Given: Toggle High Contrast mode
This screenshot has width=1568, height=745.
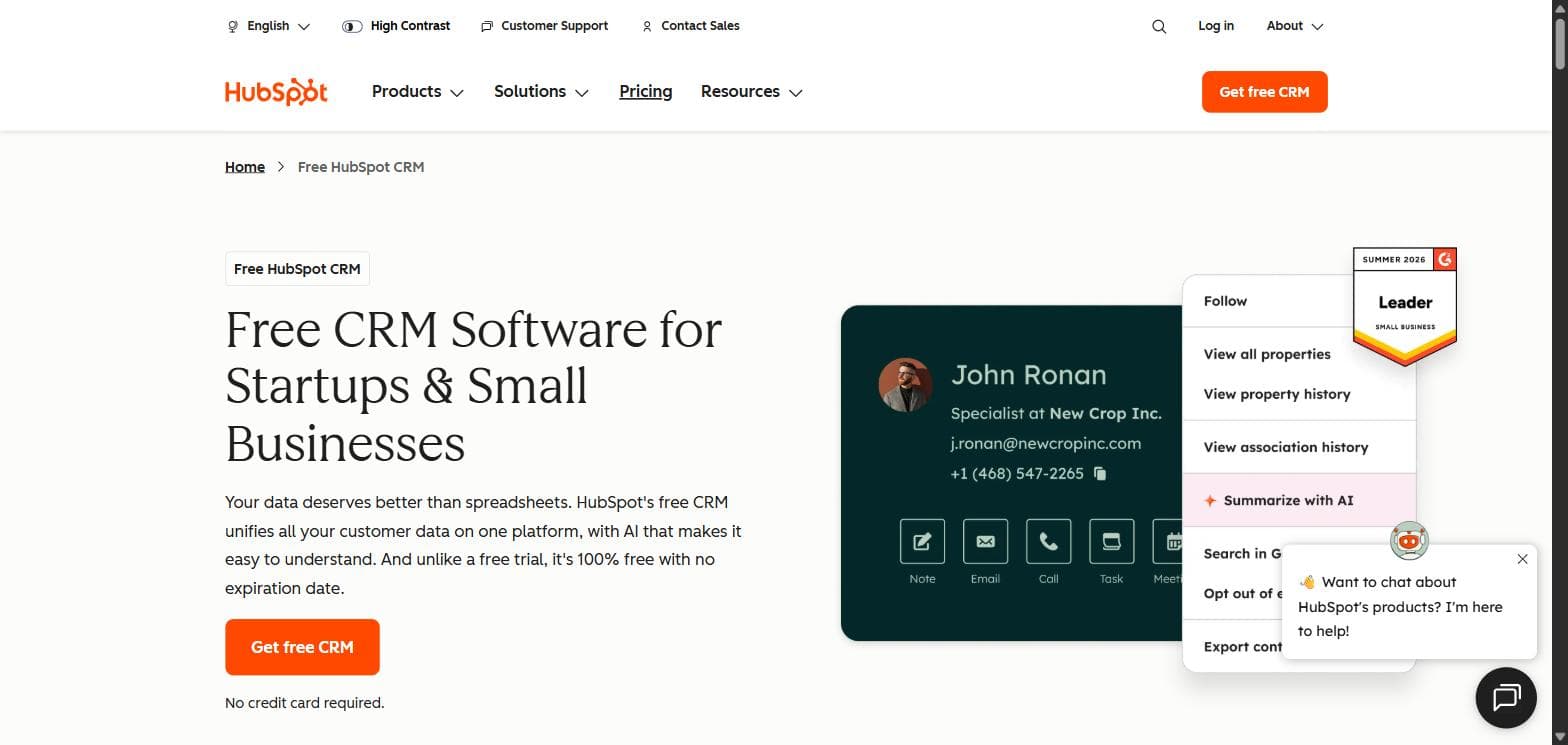Looking at the screenshot, I should [x=396, y=26].
